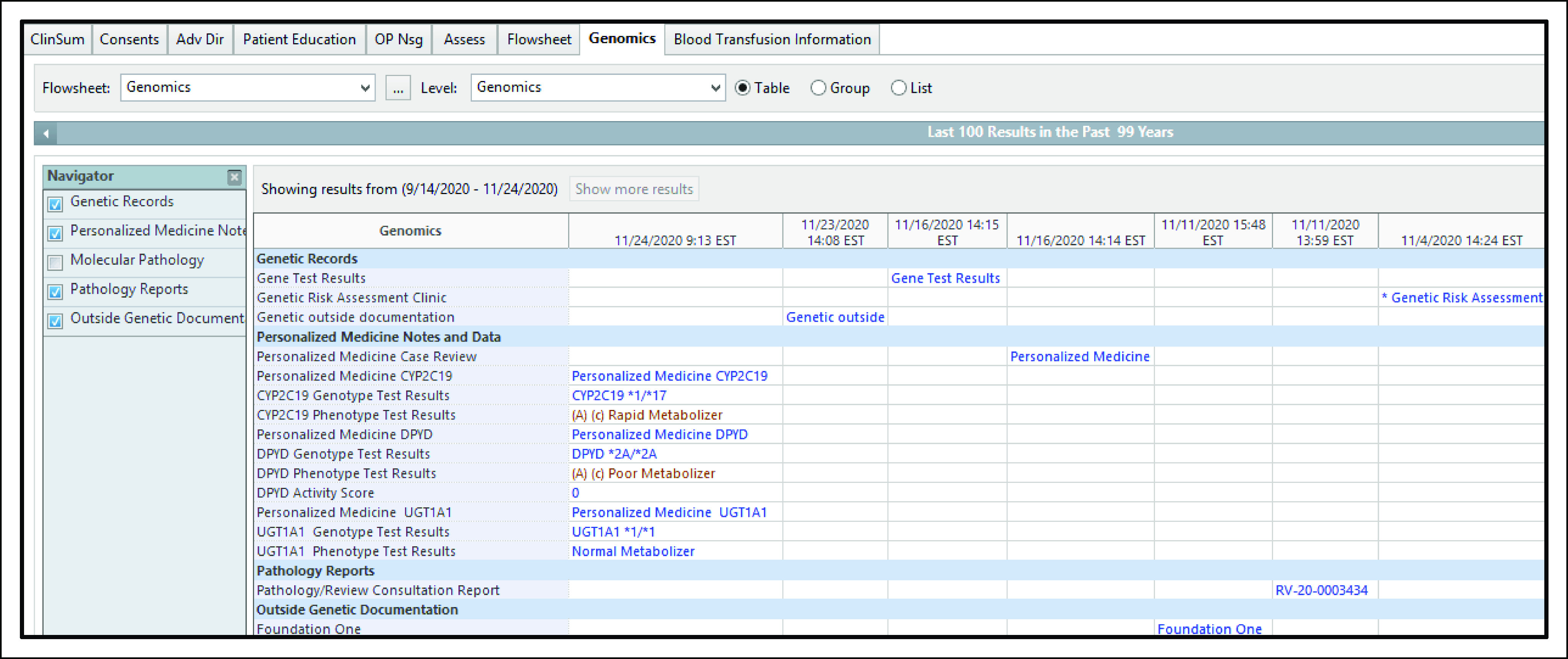Click the Pathology Reports section header row
The image size is (1568, 659).
pos(899,570)
